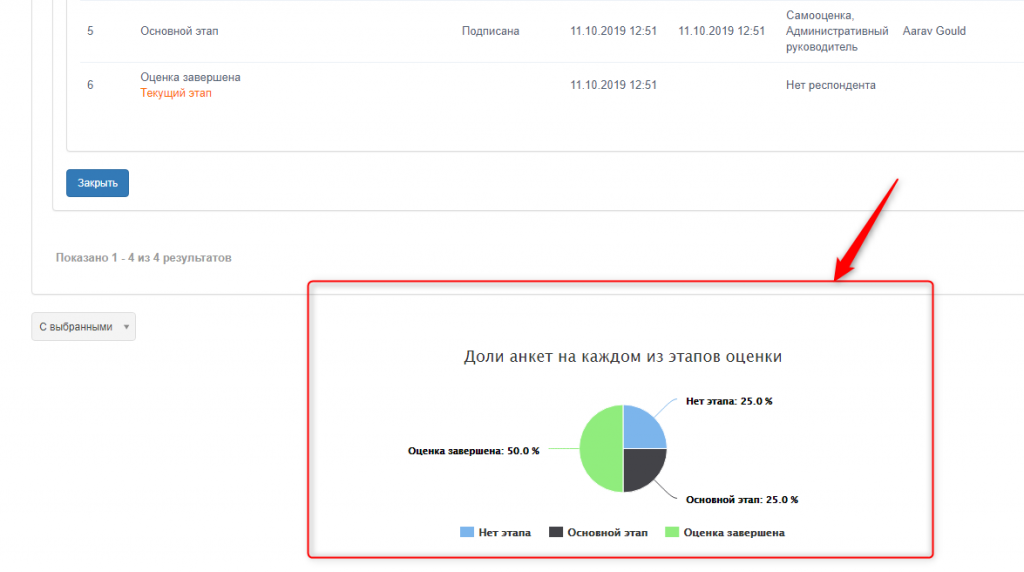Click the blue 'Нет этапа' pie slice
This screenshot has height=572, width=1024.
[642, 427]
